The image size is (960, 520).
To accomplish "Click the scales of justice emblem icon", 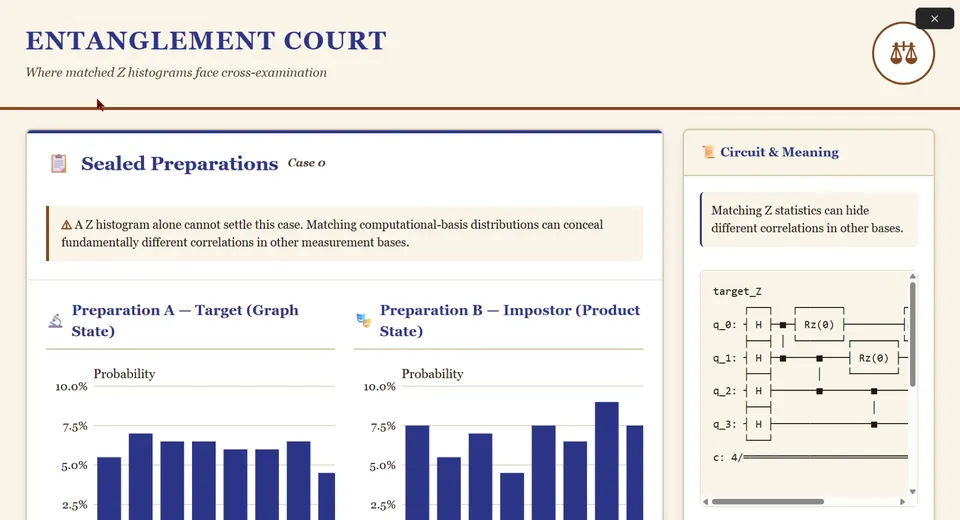I will pyautogui.click(x=903, y=53).
